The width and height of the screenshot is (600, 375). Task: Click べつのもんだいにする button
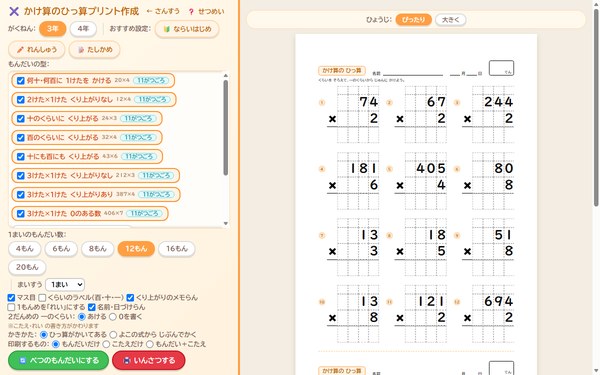59,360
